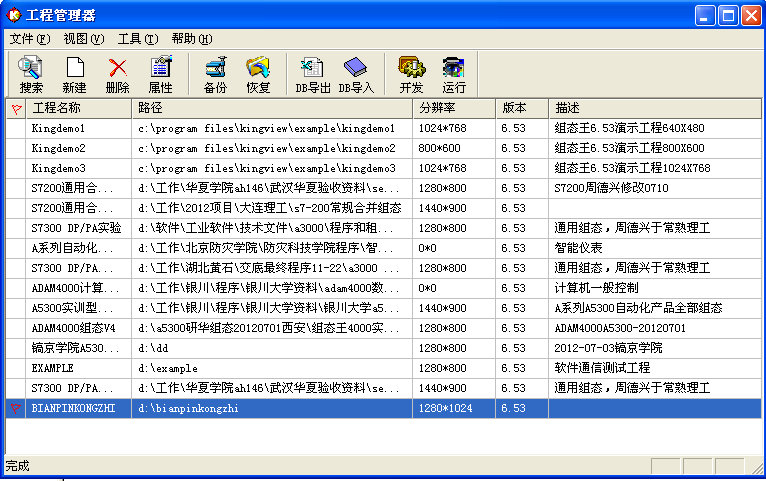Click the DB导出 export icon
Screen dimensions: 766x481
tap(313, 74)
